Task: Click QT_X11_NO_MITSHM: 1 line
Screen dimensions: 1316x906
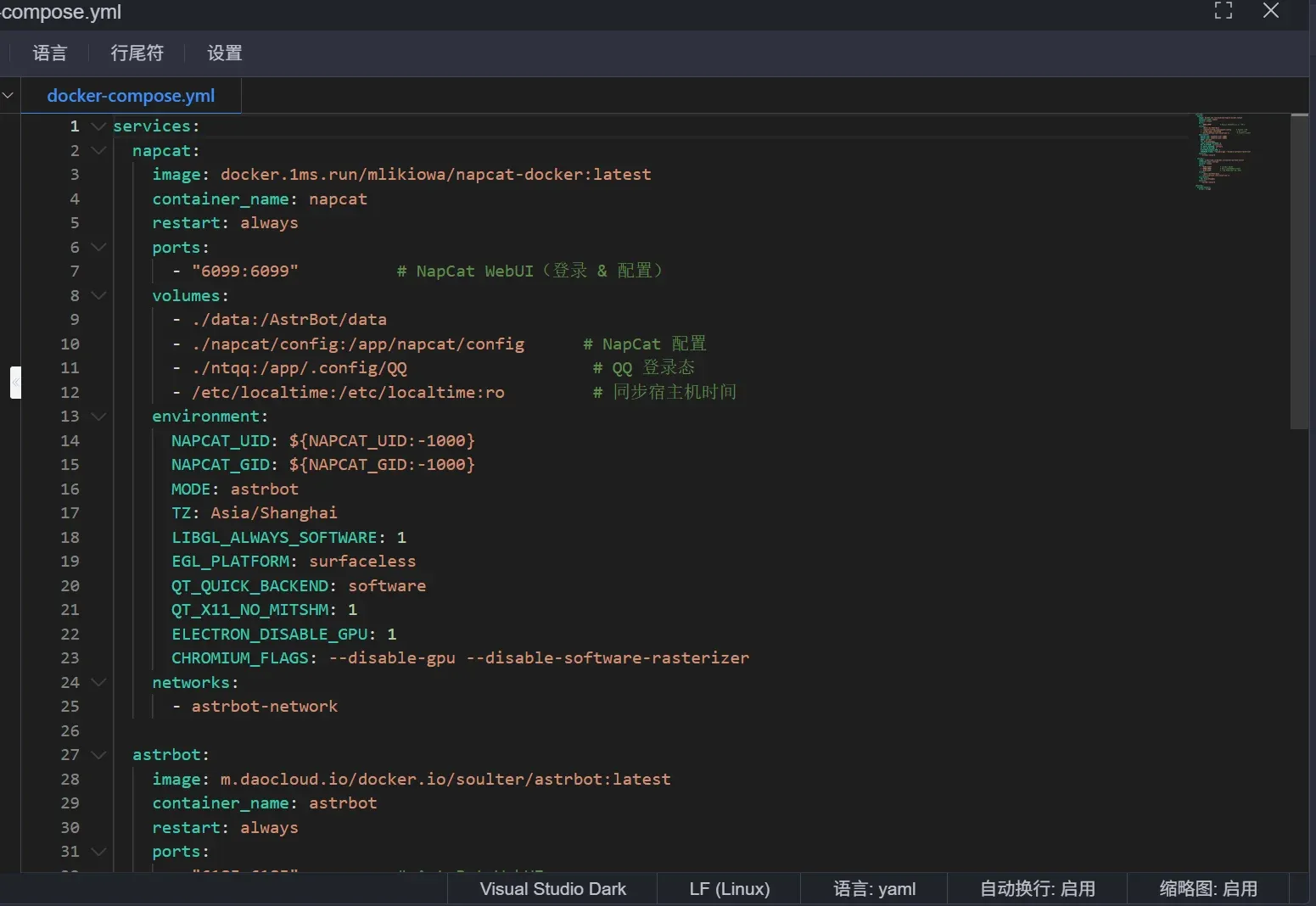Action: pos(265,610)
